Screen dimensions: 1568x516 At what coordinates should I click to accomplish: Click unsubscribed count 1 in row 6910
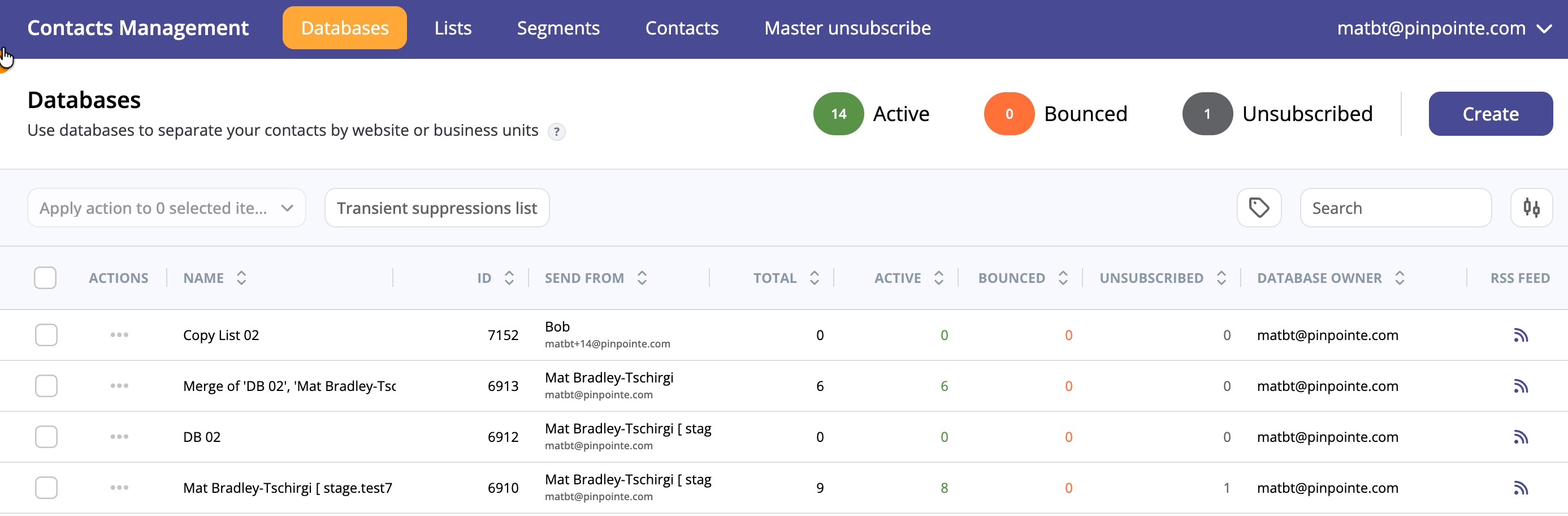coord(1227,488)
